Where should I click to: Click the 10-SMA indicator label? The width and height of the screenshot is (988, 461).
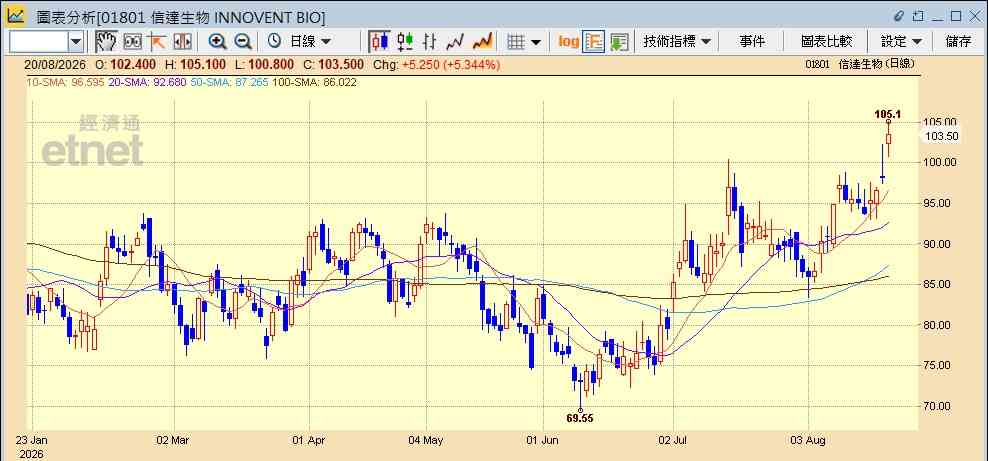click(65, 82)
